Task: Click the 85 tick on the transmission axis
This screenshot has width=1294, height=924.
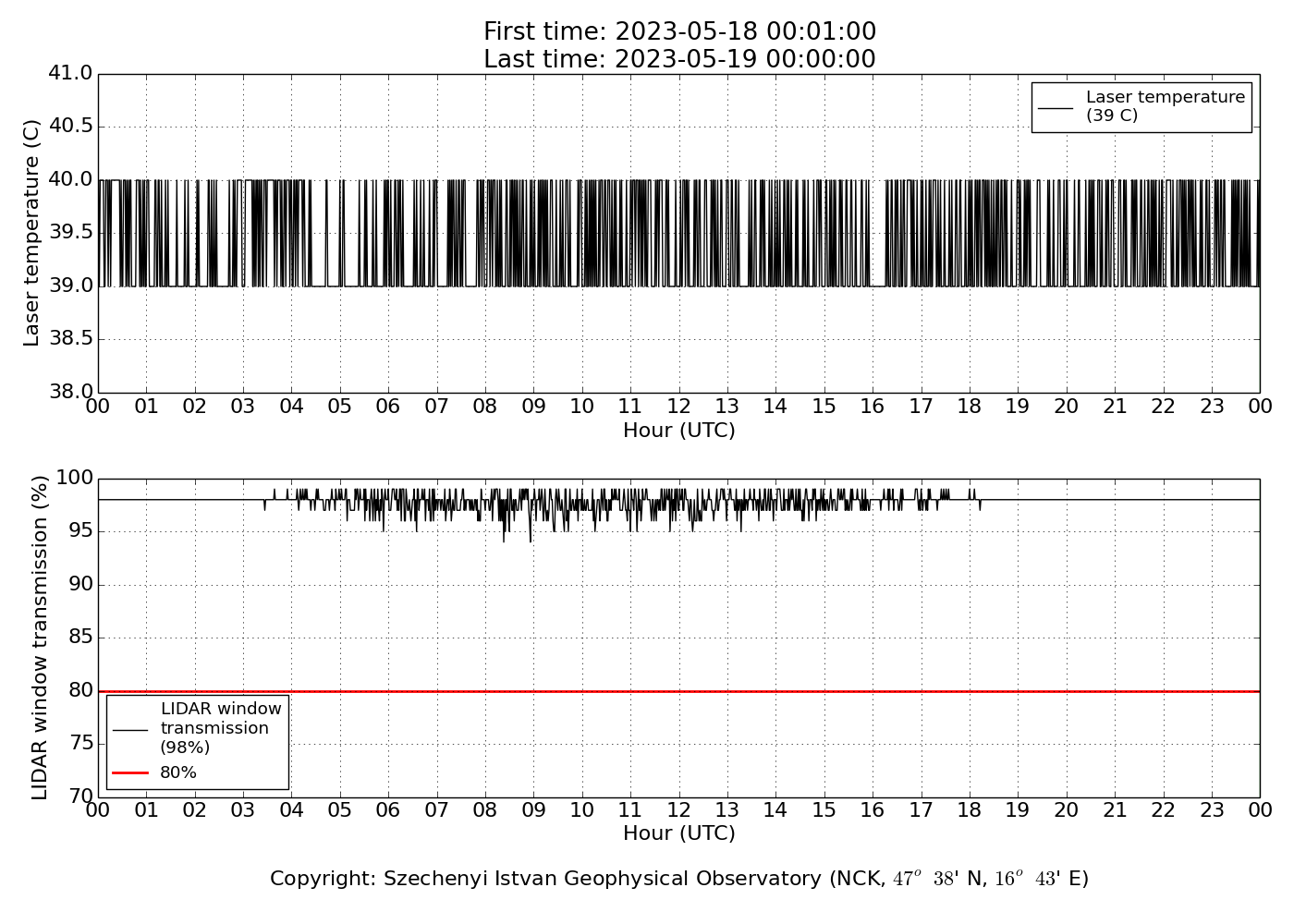Action: point(80,638)
